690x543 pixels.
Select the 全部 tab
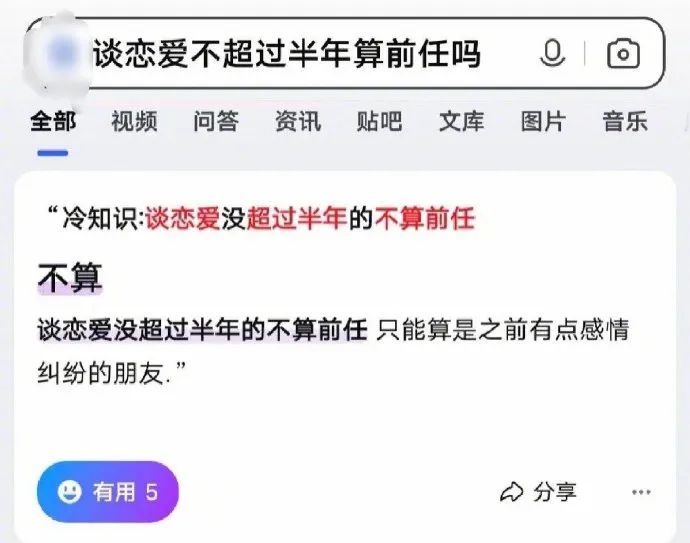(53, 121)
